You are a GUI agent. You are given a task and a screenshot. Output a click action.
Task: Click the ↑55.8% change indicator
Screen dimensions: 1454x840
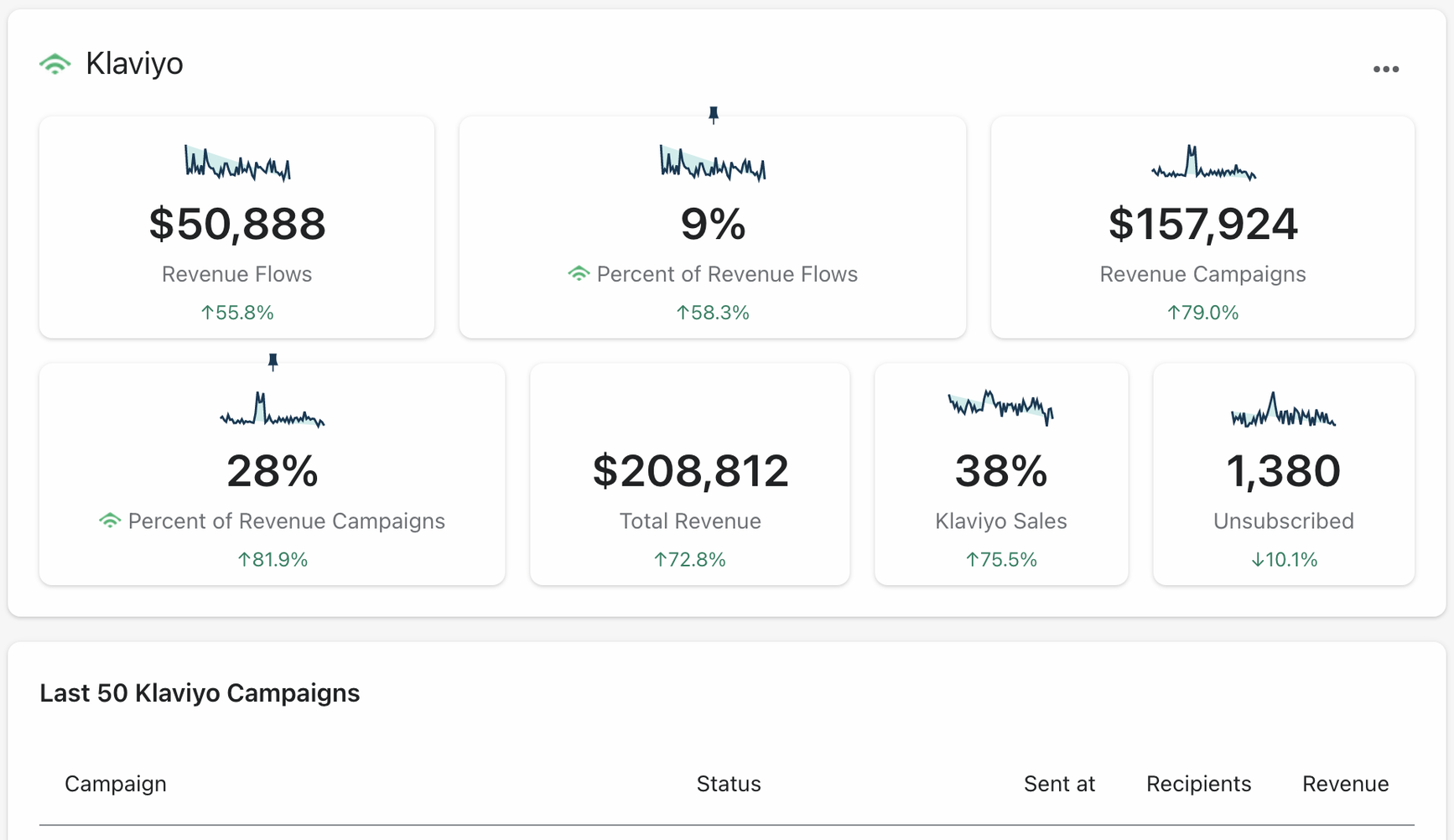pyautogui.click(x=237, y=313)
